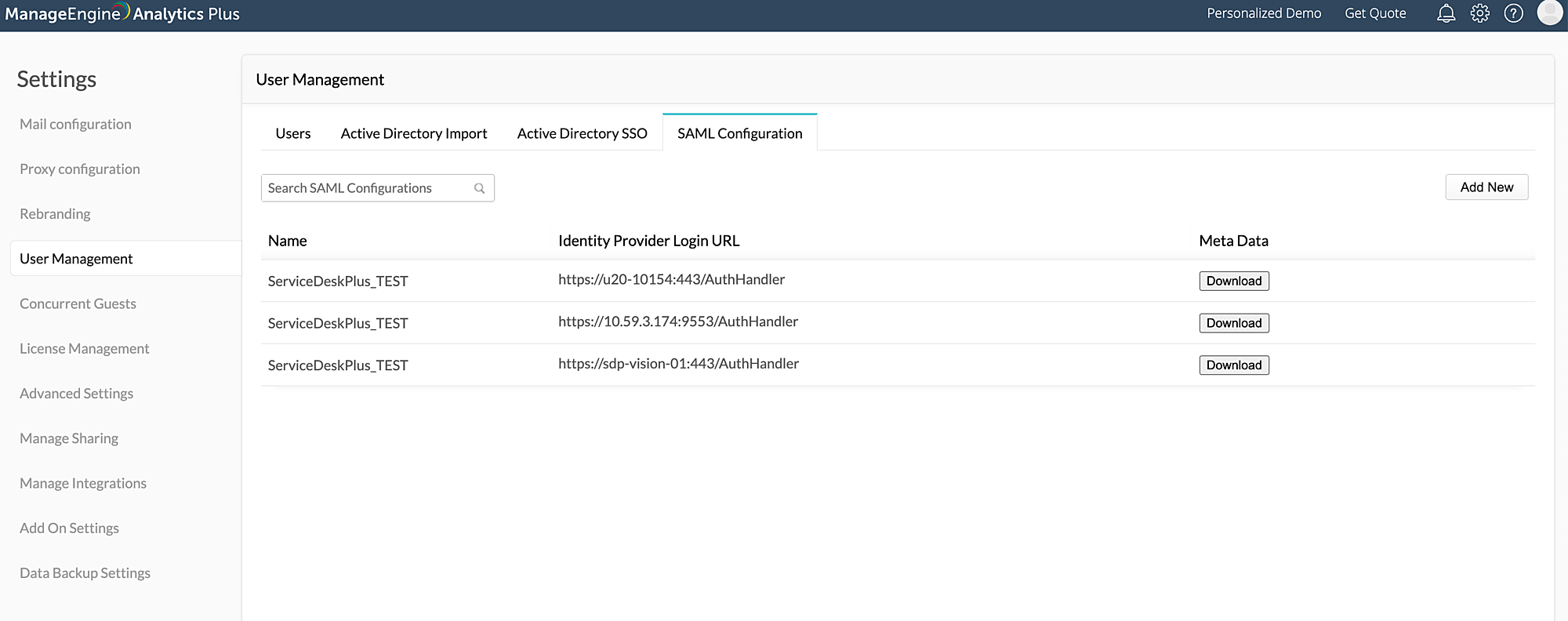Download metadata for 10.59.3.174 configuration
This screenshot has width=1568, height=621.
(1233, 323)
